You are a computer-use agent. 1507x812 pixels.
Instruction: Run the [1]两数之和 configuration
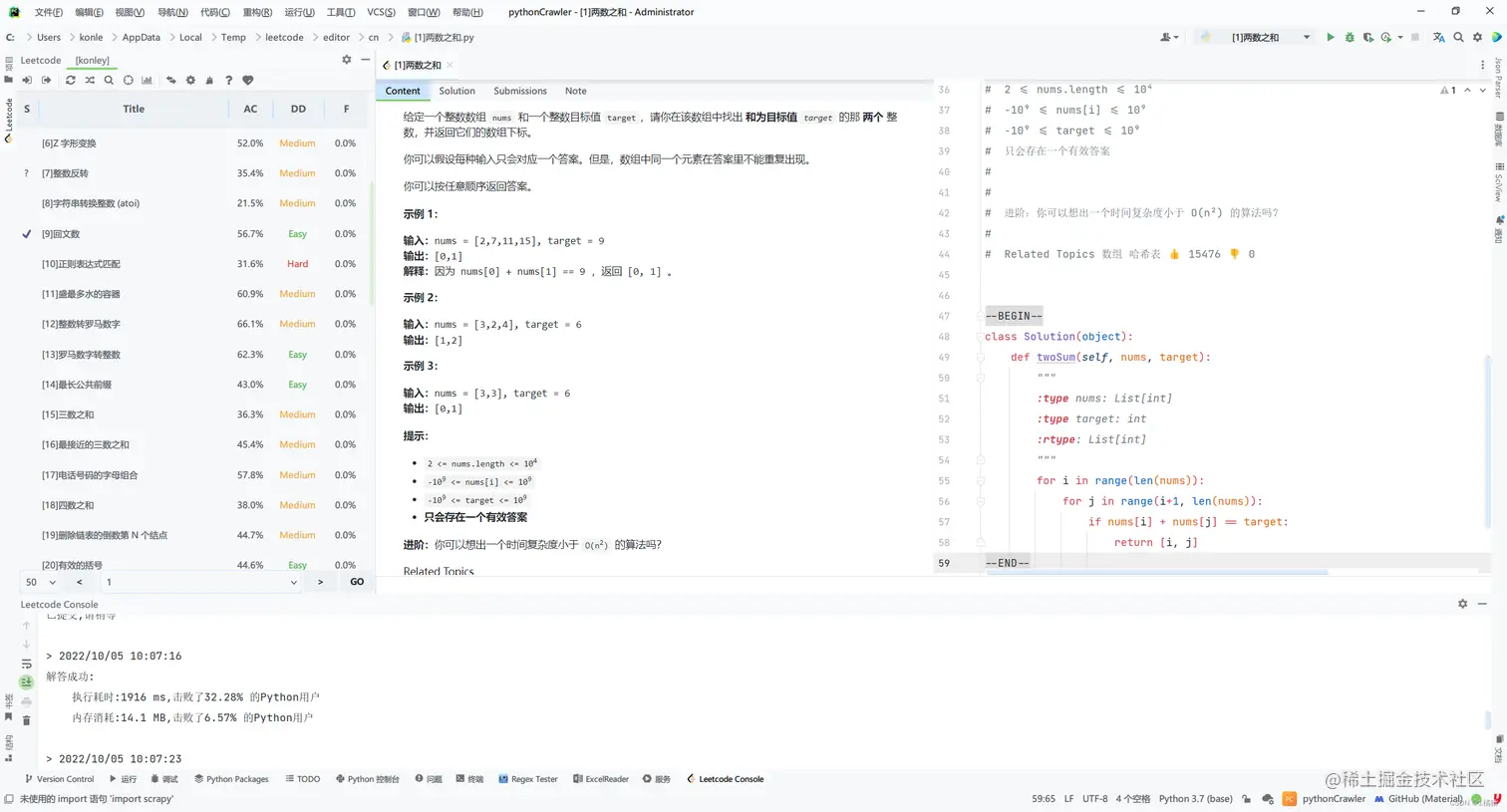coord(1330,37)
